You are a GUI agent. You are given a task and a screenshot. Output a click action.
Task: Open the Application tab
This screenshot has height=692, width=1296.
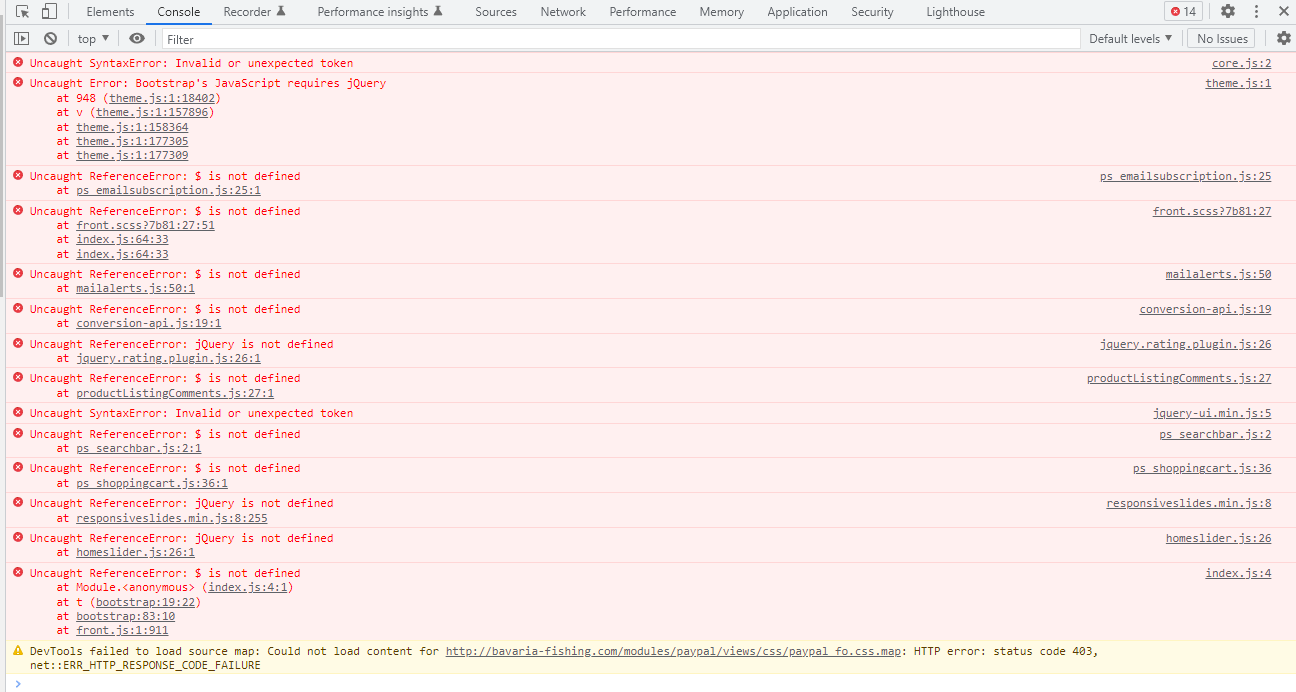(x=797, y=12)
